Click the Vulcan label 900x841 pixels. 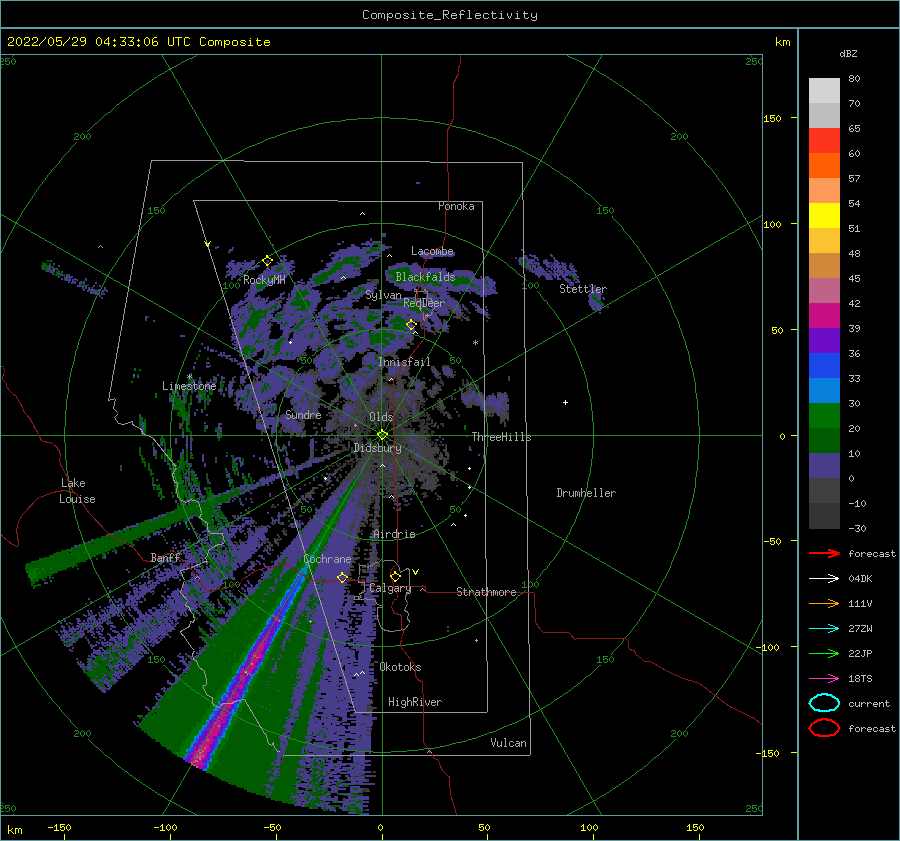[509, 743]
